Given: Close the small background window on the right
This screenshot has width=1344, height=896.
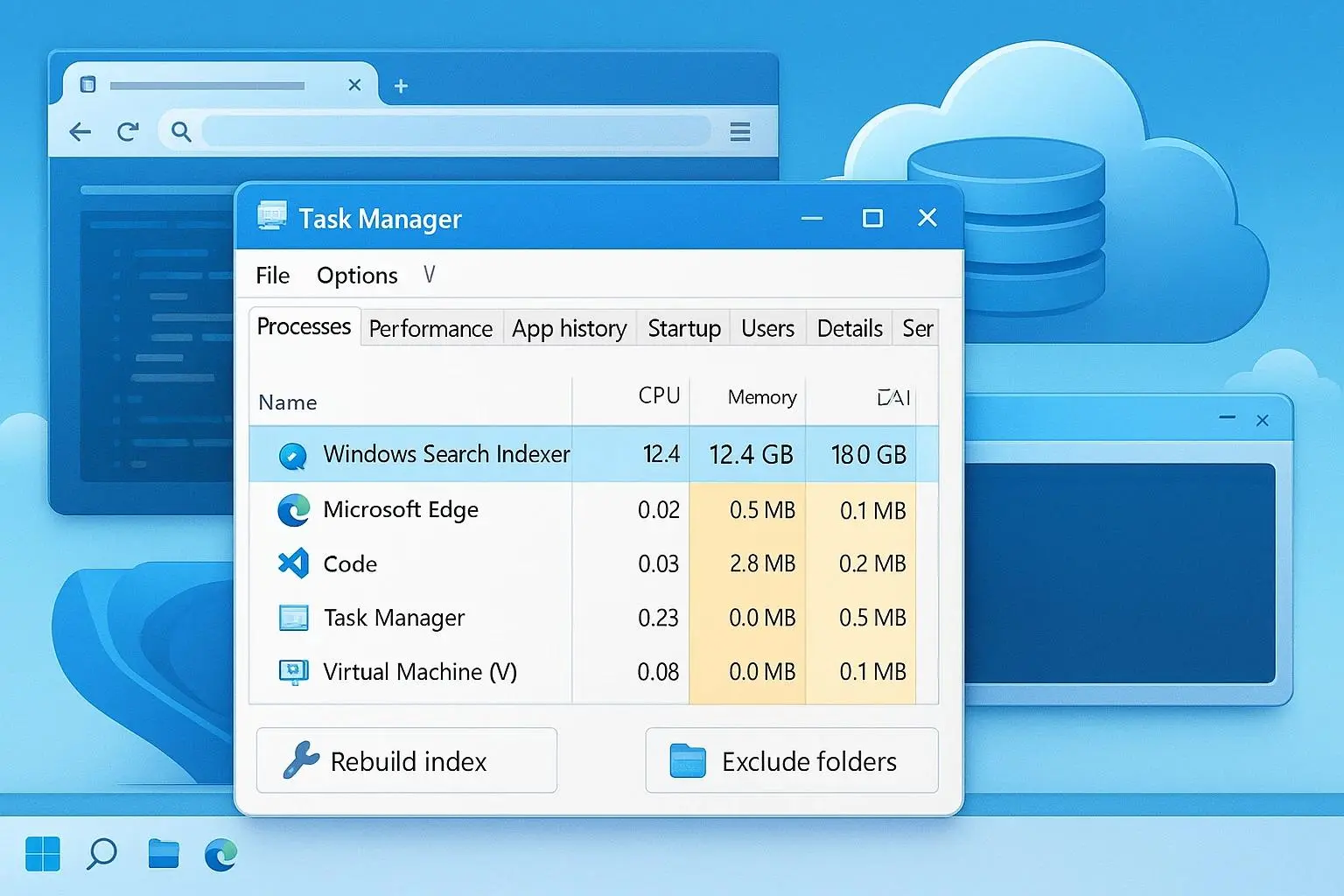Looking at the screenshot, I should [x=1263, y=421].
